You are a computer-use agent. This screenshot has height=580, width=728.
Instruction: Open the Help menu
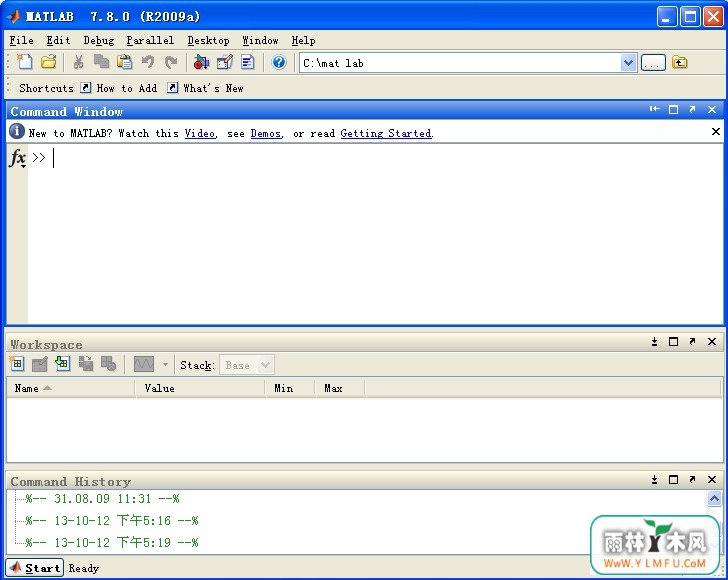point(303,41)
